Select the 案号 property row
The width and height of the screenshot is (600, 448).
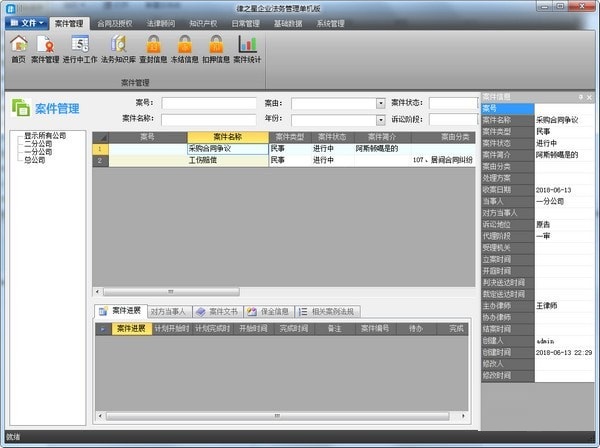coord(538,109)
